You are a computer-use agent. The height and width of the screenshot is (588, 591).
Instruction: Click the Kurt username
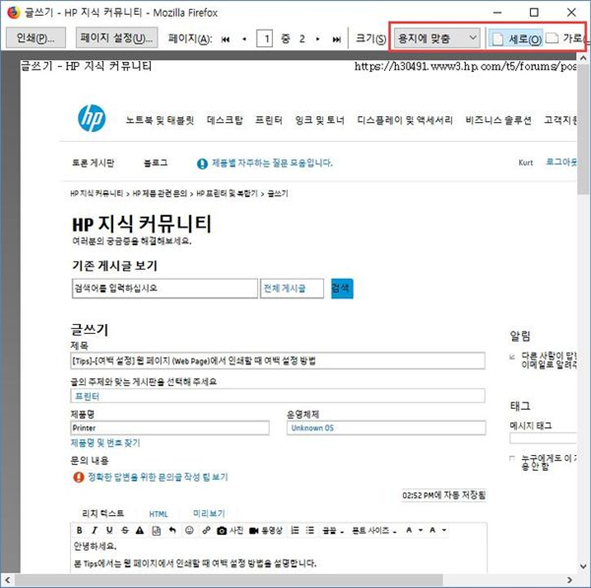pyautogui.click(x=526, y=162)
